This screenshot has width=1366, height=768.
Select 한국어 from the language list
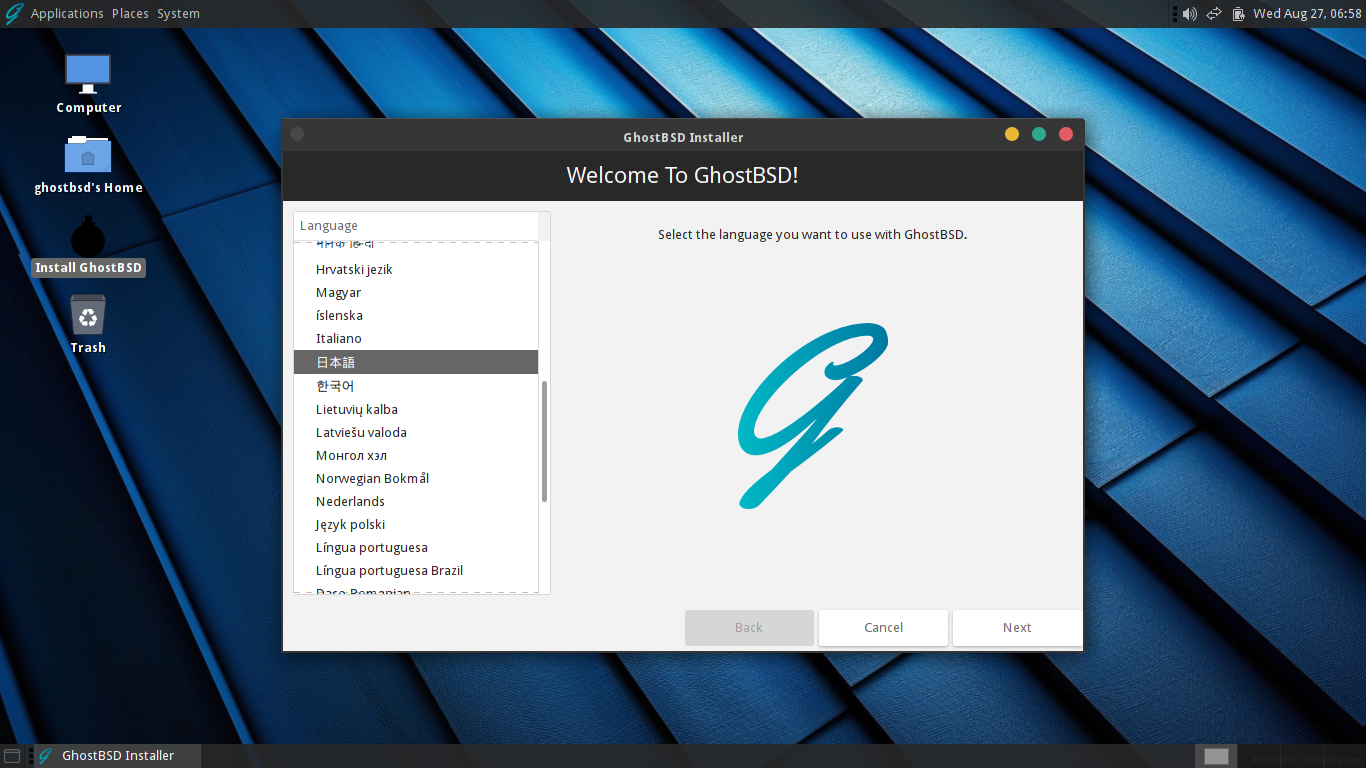pyautogui.click(x=334, y=385)
